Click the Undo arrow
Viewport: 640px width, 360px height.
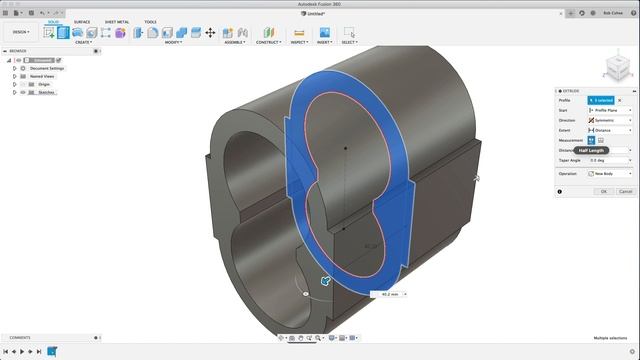(42, 13)
